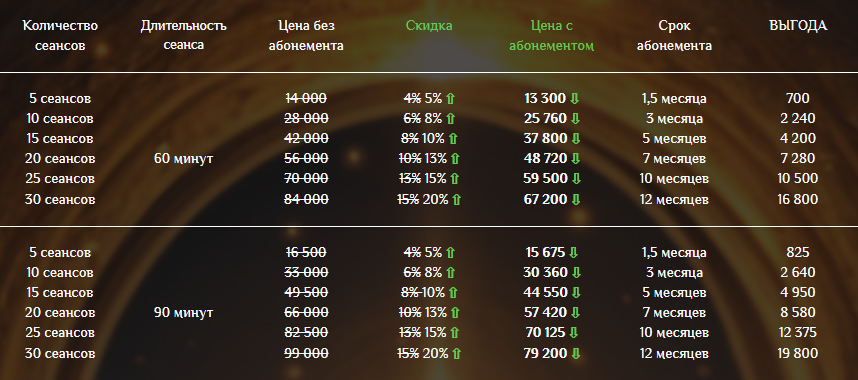Click down arrow beside 79 200 price
This screenshot has width=858, height=380.
click(x=576, y=354)
